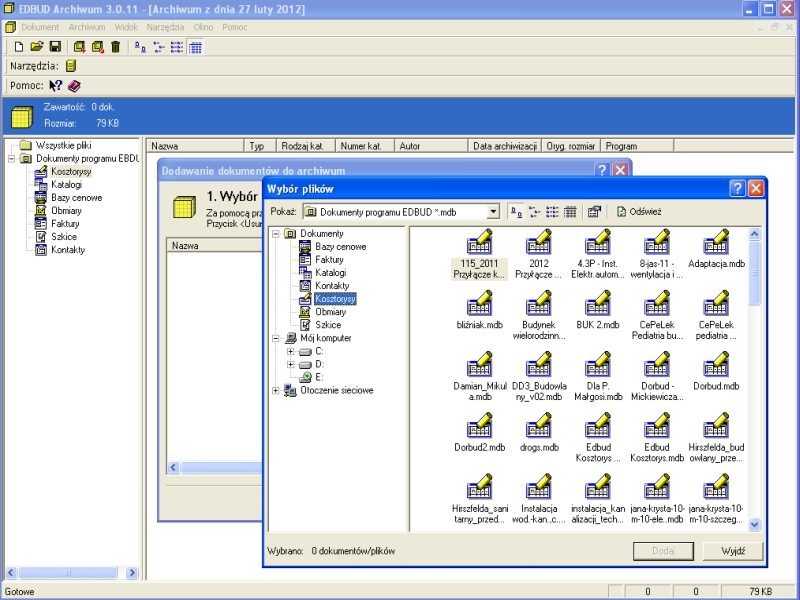Select file Adaptacja.mdb

tap(716, 249)
